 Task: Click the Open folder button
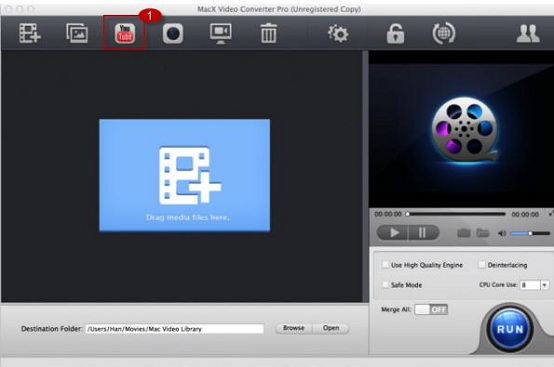(331, 328)
